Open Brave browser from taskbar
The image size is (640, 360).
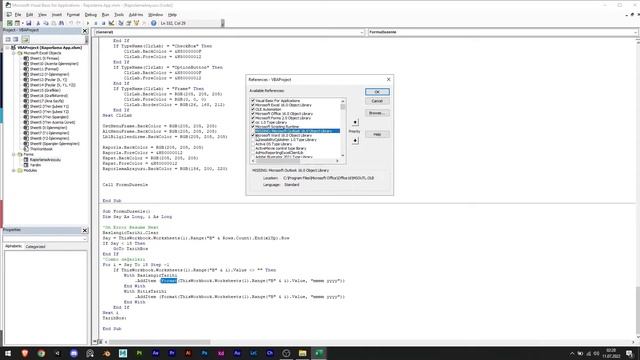24,353
